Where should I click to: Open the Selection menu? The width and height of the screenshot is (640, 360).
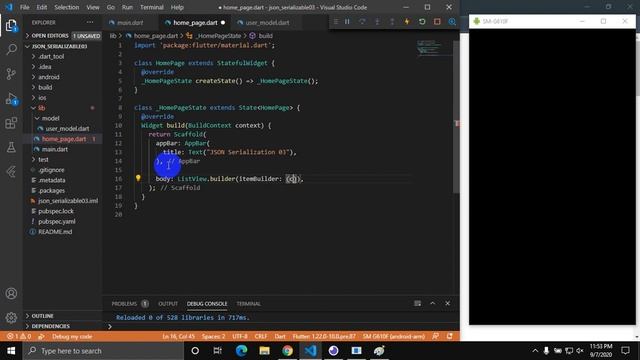pos(67,7)
